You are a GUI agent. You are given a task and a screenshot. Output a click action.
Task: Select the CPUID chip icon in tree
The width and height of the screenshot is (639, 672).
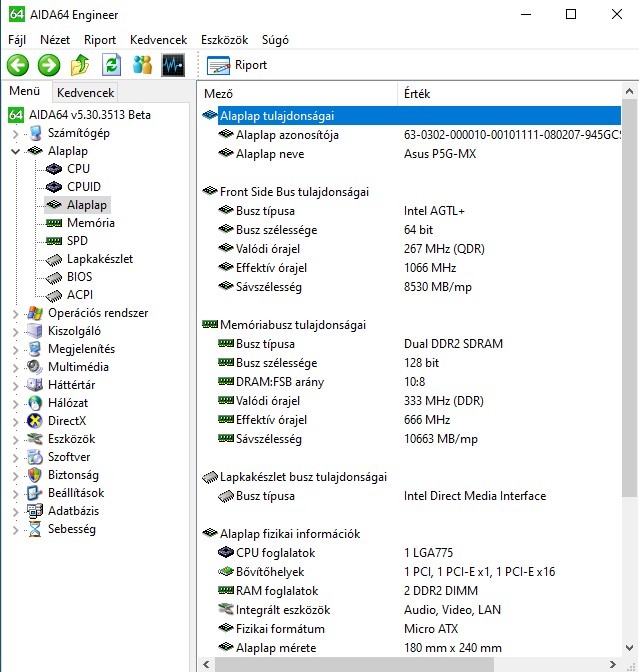pyautogui.click(x=54, y=187)
